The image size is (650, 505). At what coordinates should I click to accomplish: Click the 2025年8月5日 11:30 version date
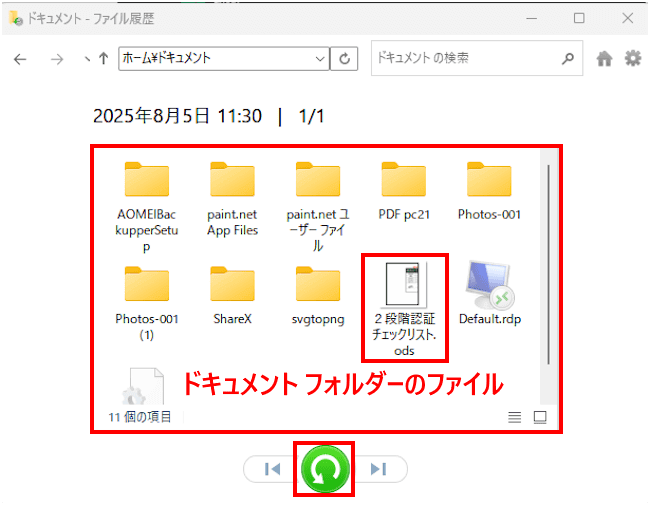177,116
